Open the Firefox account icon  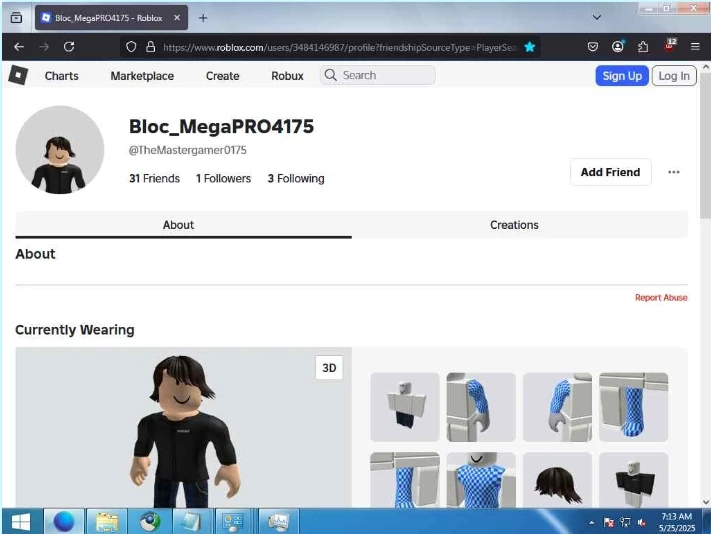click(x=618, y=46)
